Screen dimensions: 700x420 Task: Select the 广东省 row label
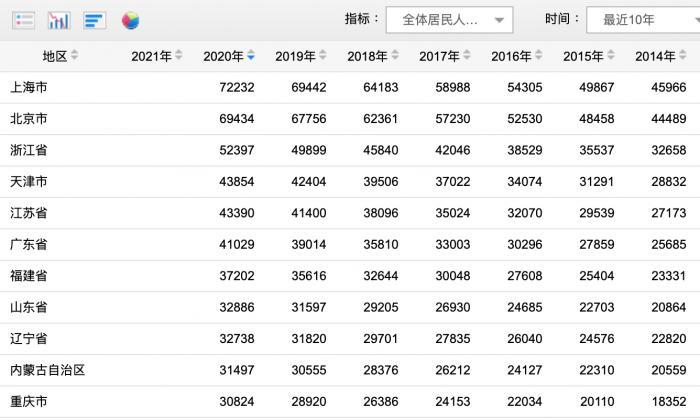point(29,245)
